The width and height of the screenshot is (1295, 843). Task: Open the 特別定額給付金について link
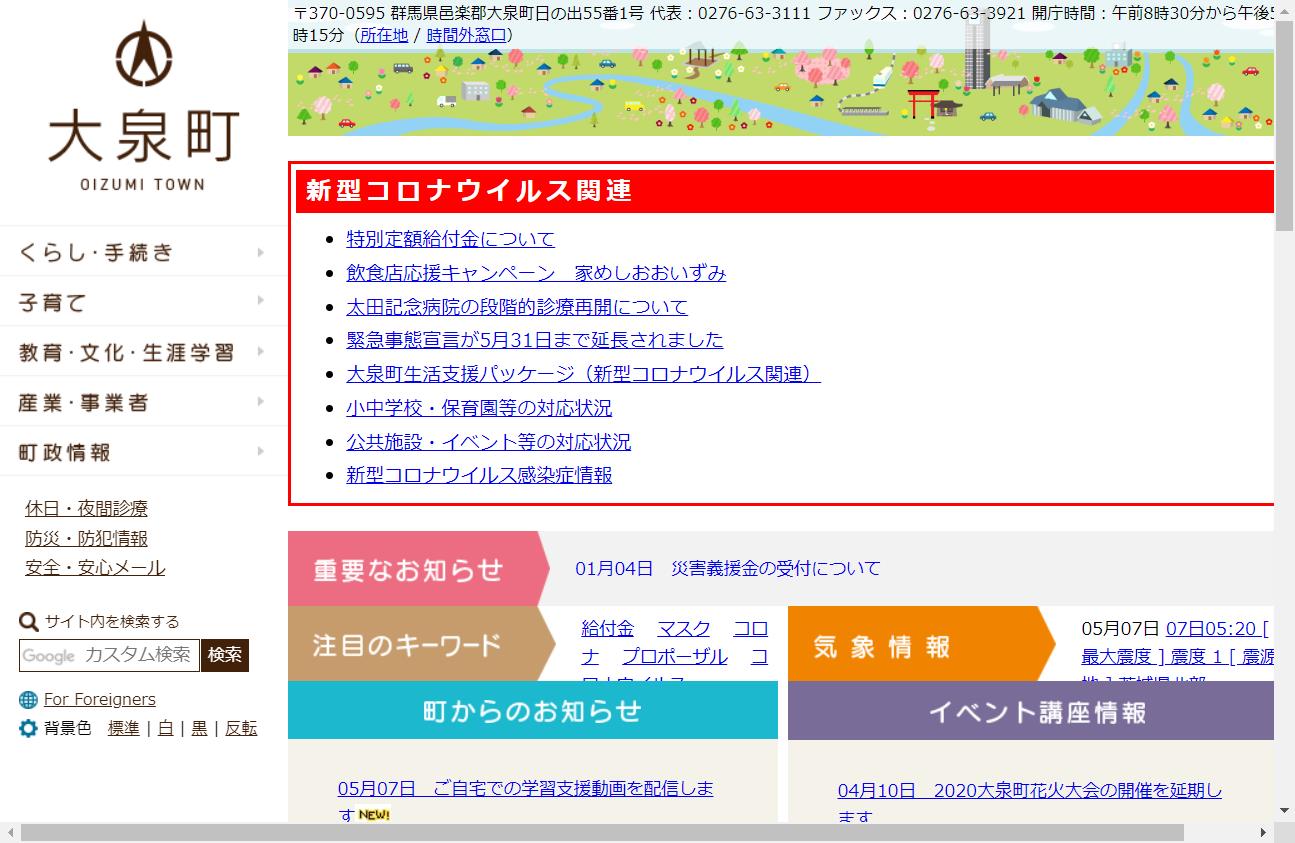click(x=449, y=239)
